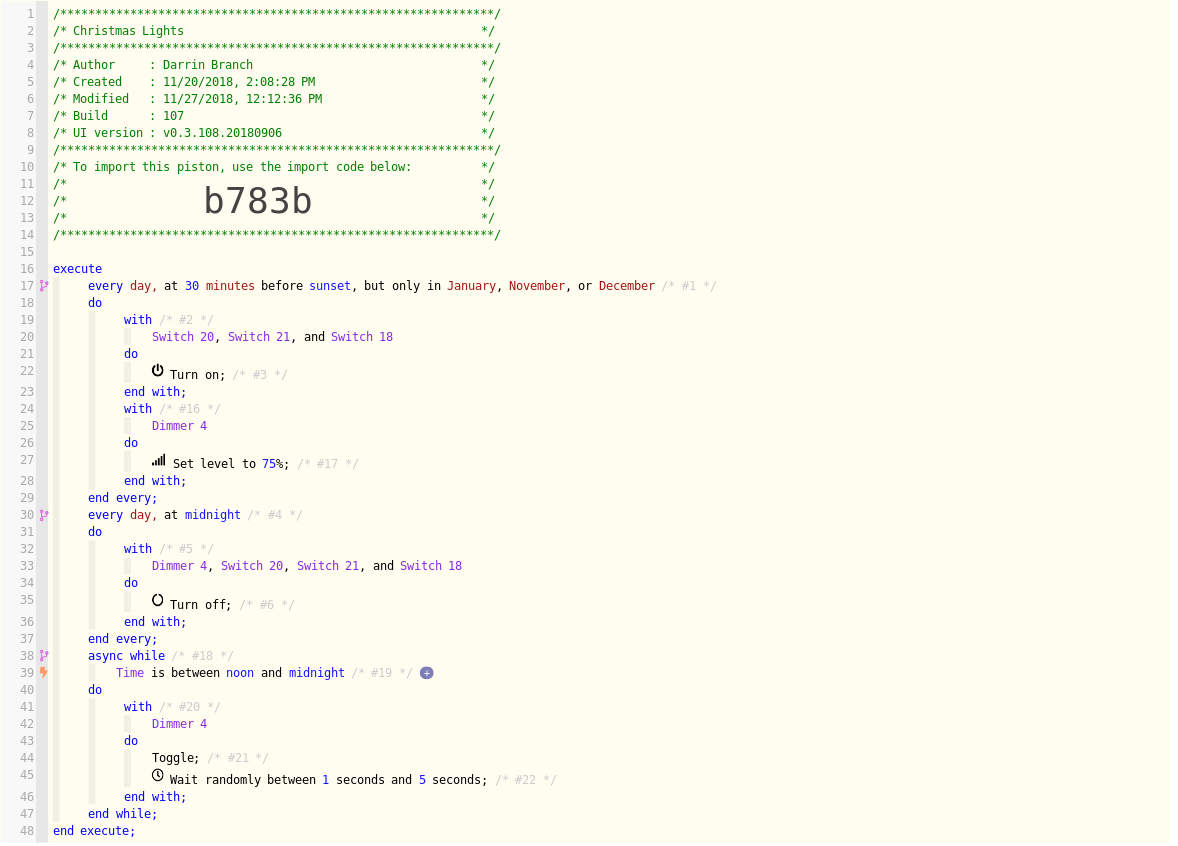Click 'sunset' in the line 17 timer

[x=331, y=288]
